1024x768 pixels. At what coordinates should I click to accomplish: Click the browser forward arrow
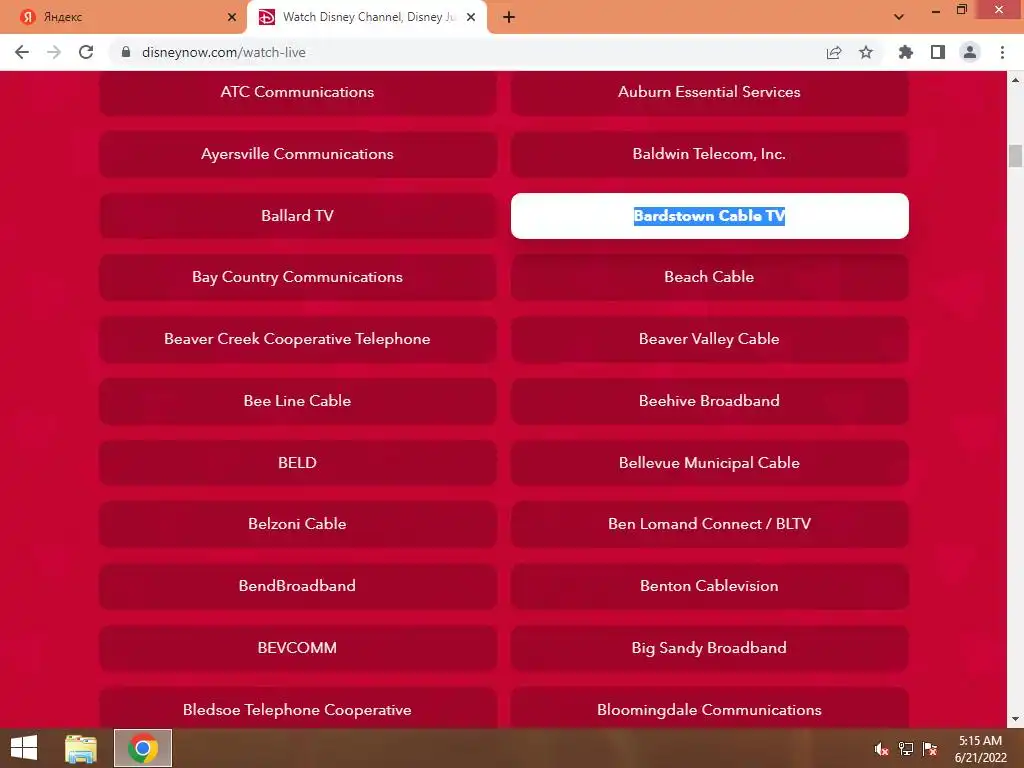point(54,52)
